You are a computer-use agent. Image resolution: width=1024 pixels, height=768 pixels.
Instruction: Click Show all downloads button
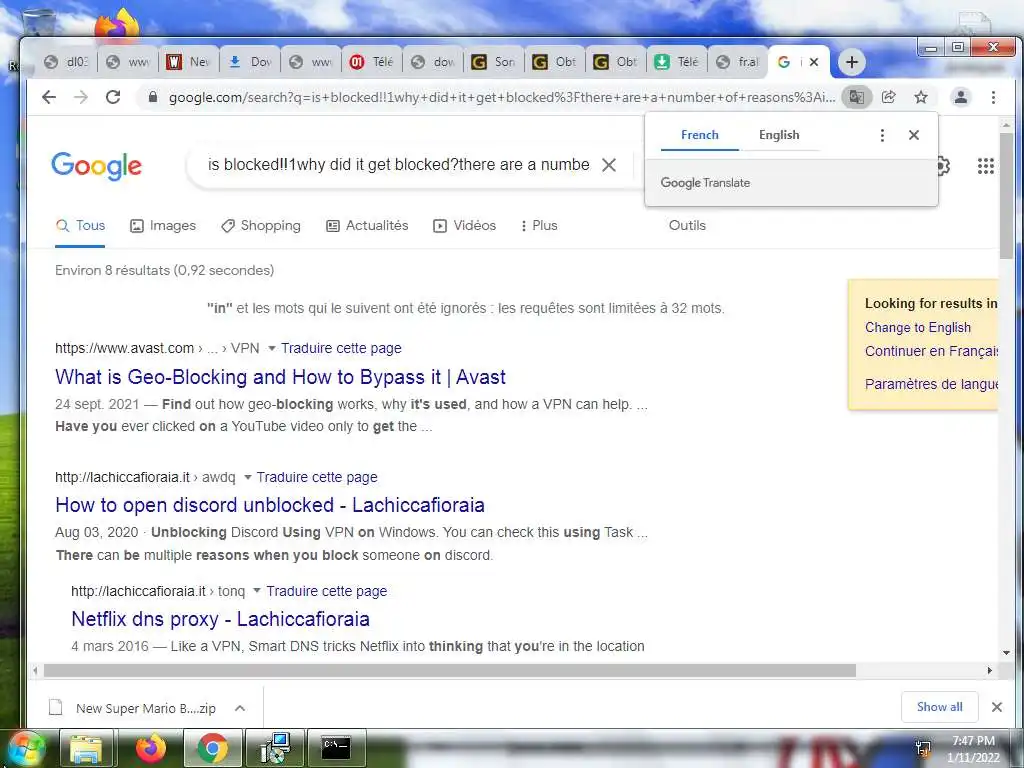(x=939, y=707)
